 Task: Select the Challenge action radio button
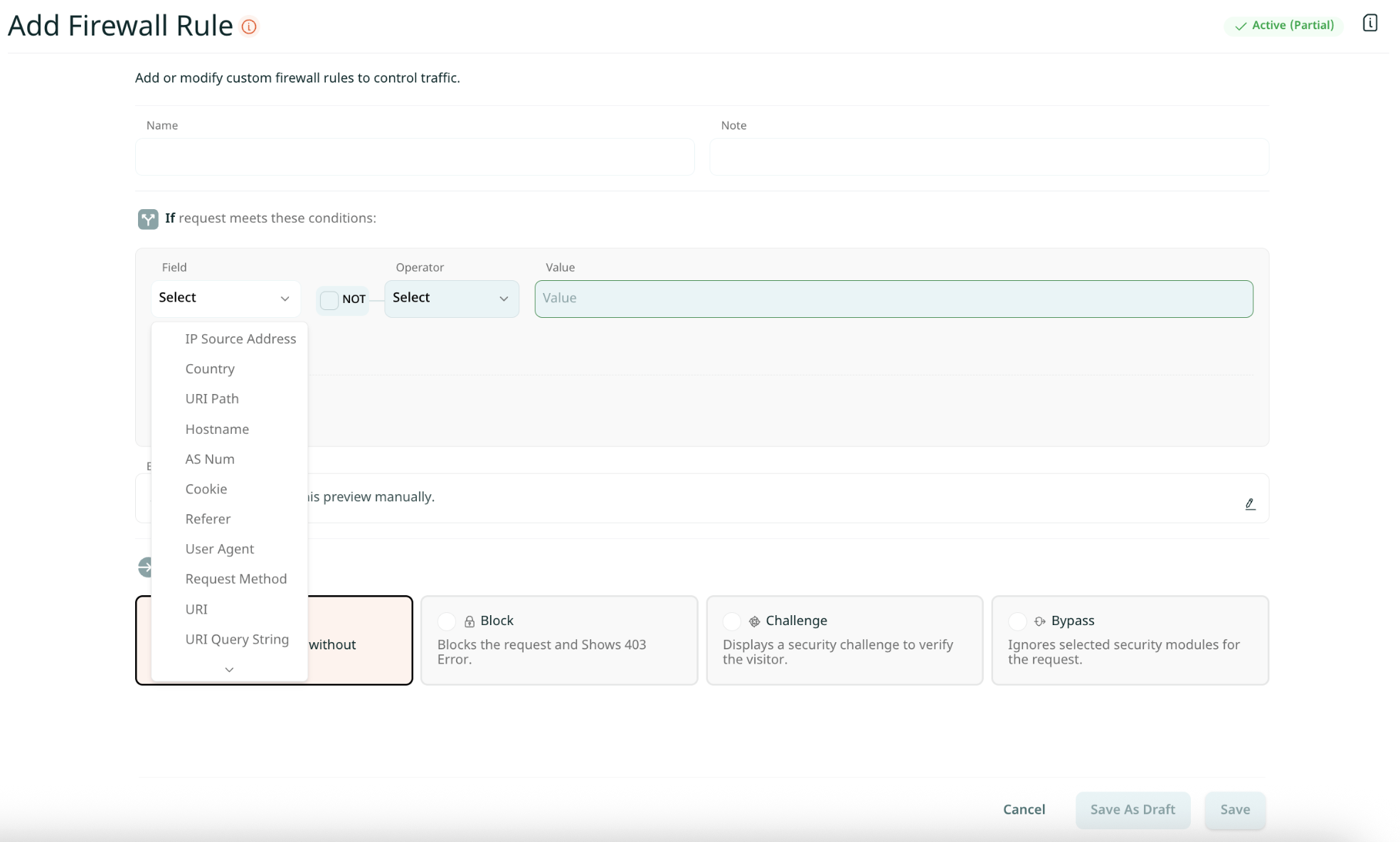(731, 621)
